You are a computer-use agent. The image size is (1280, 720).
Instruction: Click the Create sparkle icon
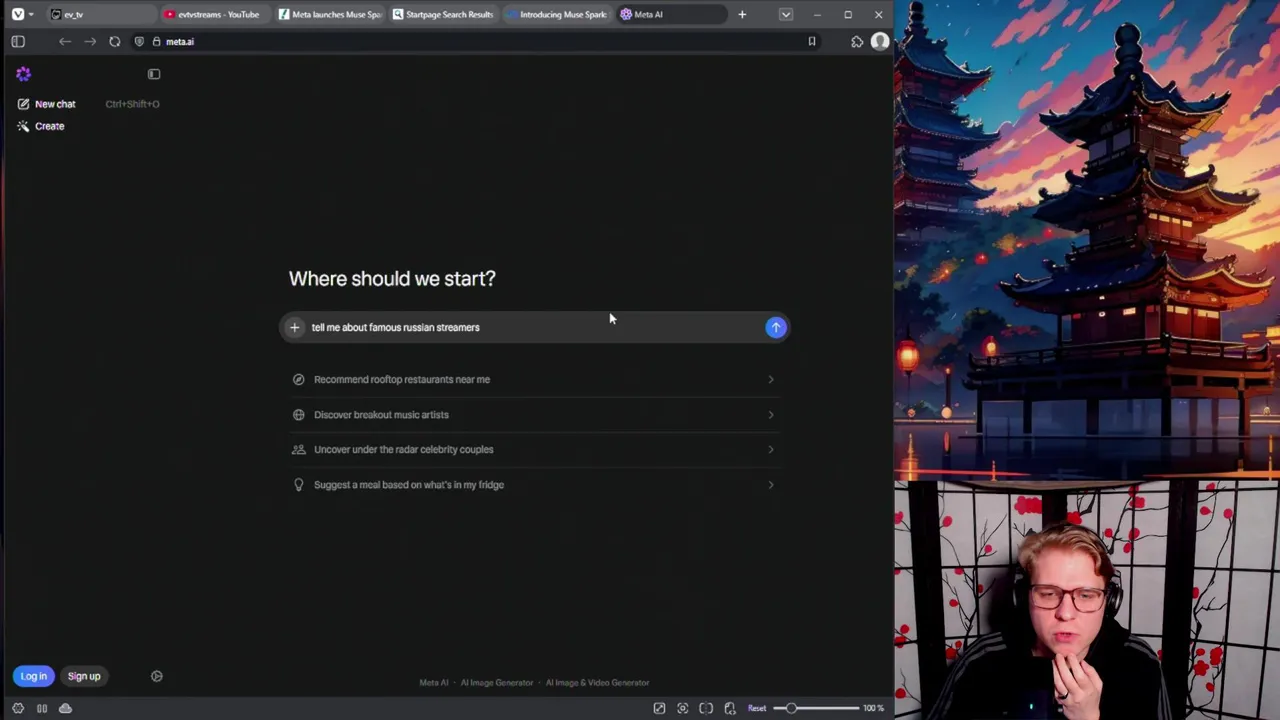click(23, 126)
